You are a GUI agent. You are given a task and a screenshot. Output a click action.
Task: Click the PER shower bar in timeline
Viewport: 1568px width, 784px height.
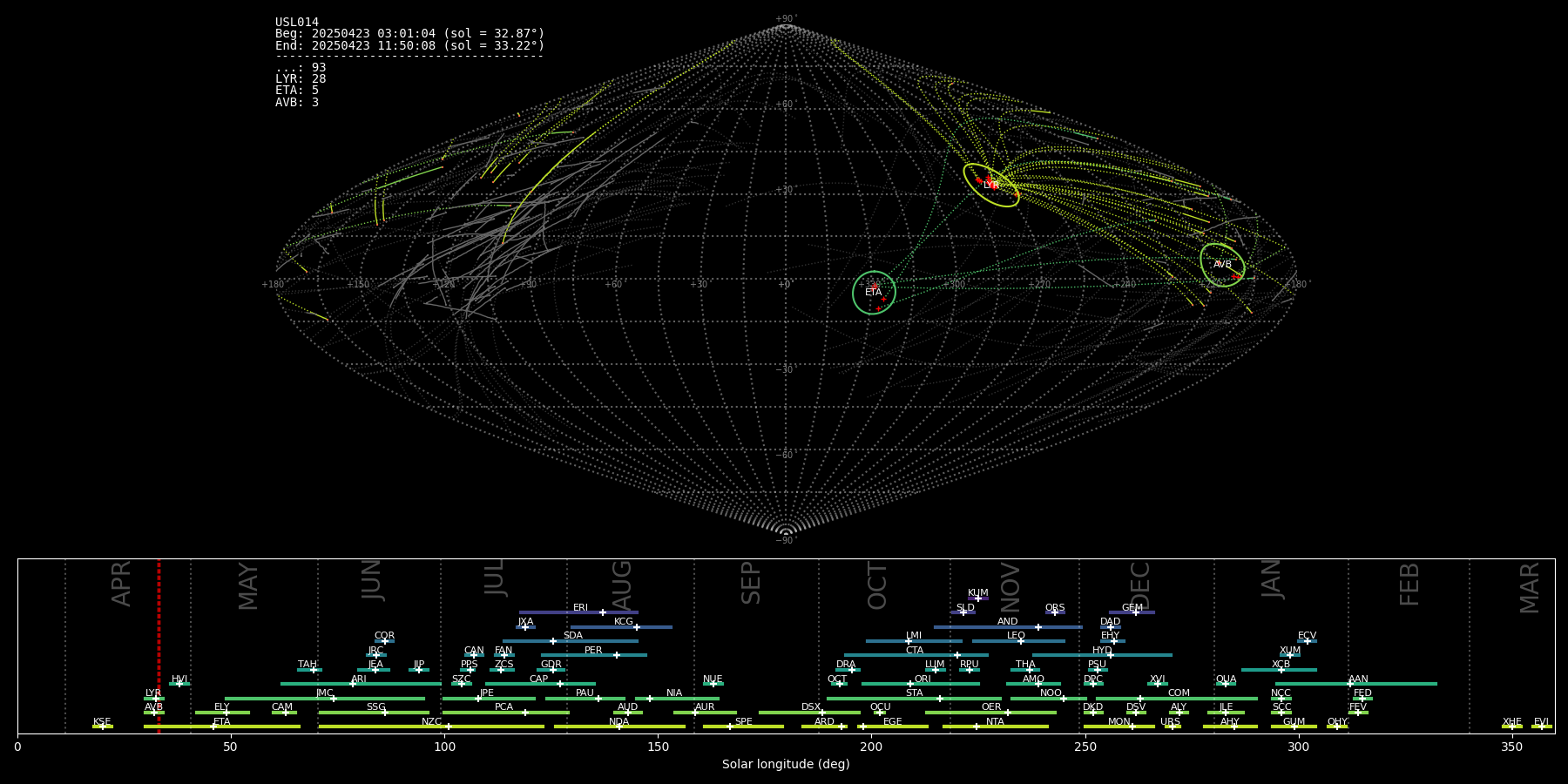tap(594, 655)
